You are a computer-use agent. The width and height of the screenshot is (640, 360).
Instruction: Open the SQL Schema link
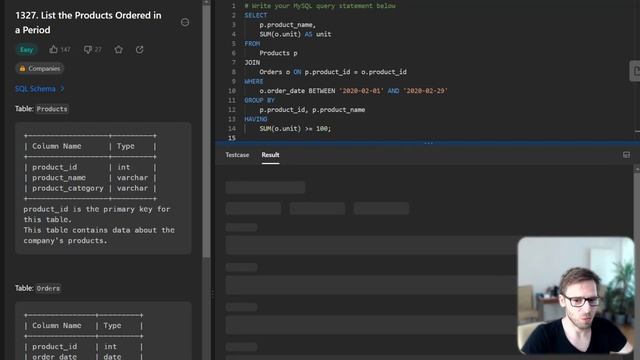(x=40, y=89)
